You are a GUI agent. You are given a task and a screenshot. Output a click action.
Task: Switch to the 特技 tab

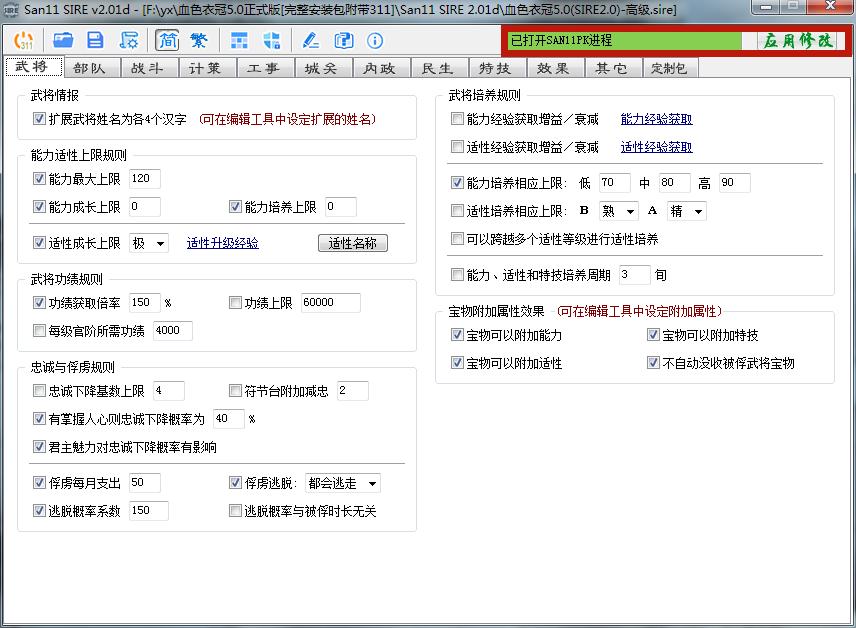497,68
